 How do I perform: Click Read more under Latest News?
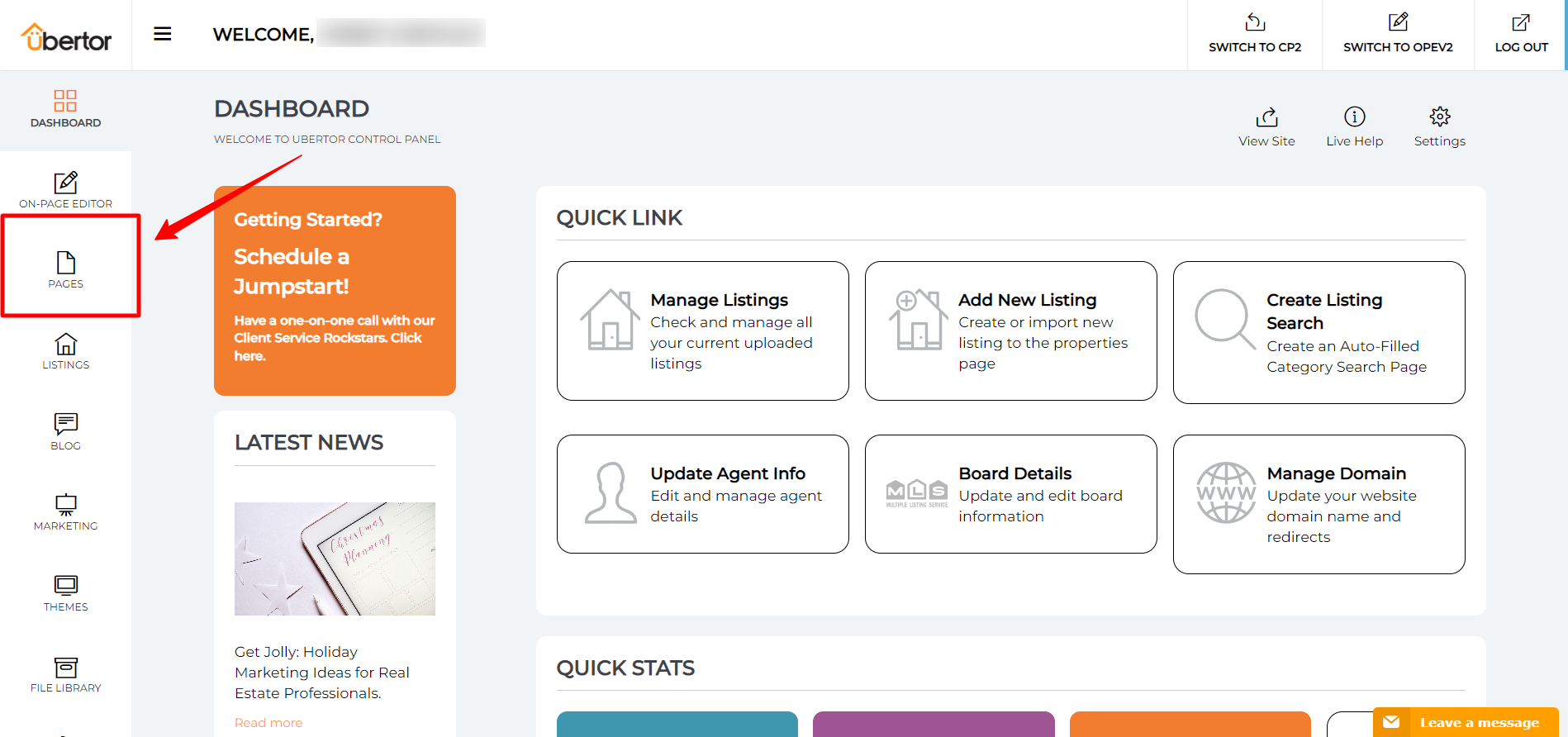pyautogui.click(x=268, y=723)
